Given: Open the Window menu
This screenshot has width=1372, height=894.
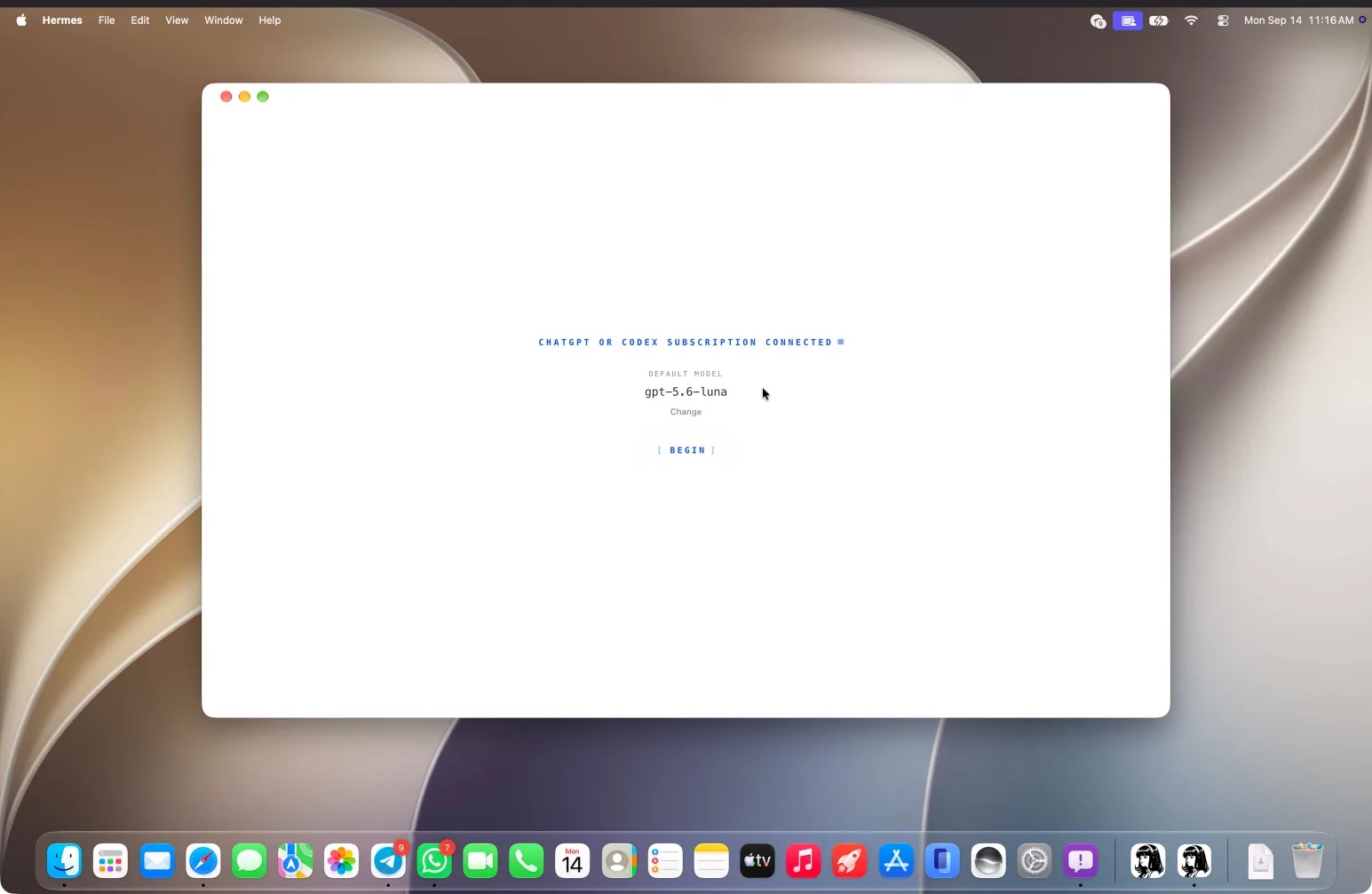Looking at the screenshot, I should pos(224,20).
